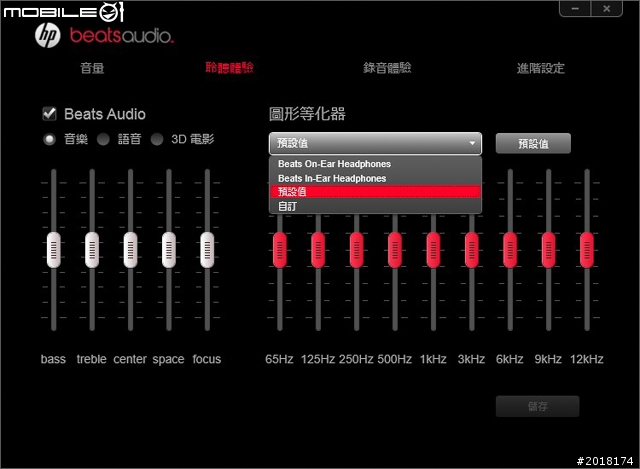Click the bass label
Screen dimensions: 640x469
click(53, 359)
